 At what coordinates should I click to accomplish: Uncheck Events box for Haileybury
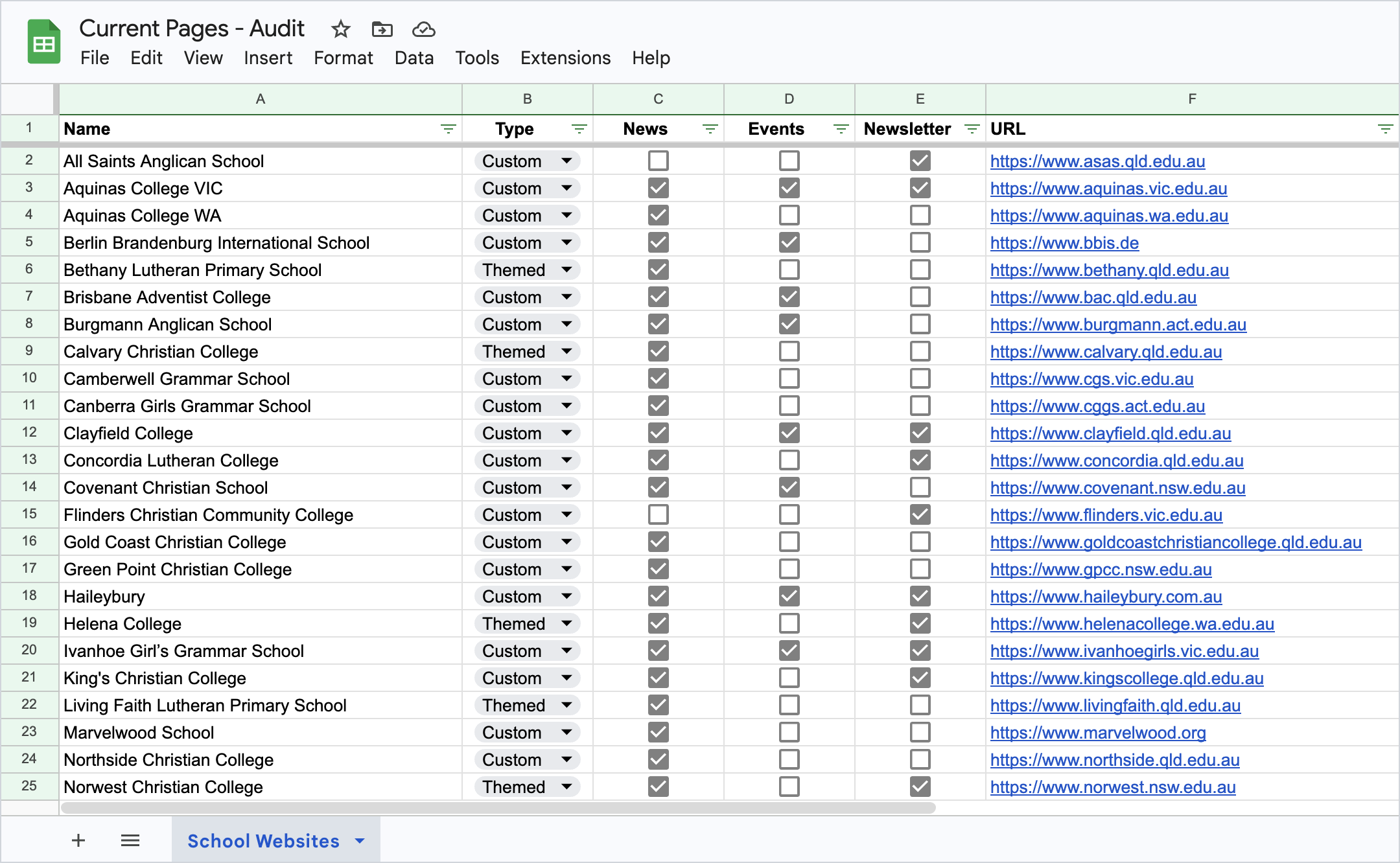tap(789, 596)
